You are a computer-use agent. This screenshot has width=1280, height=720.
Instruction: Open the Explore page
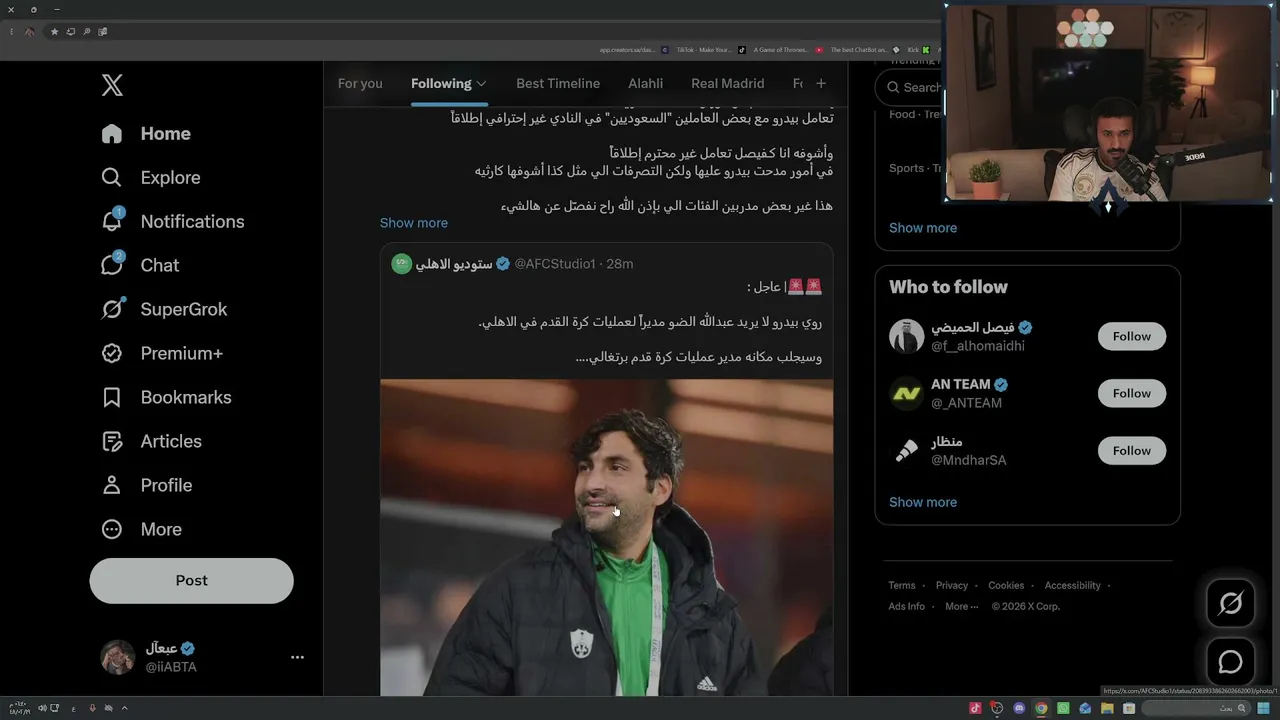[151, 178]
